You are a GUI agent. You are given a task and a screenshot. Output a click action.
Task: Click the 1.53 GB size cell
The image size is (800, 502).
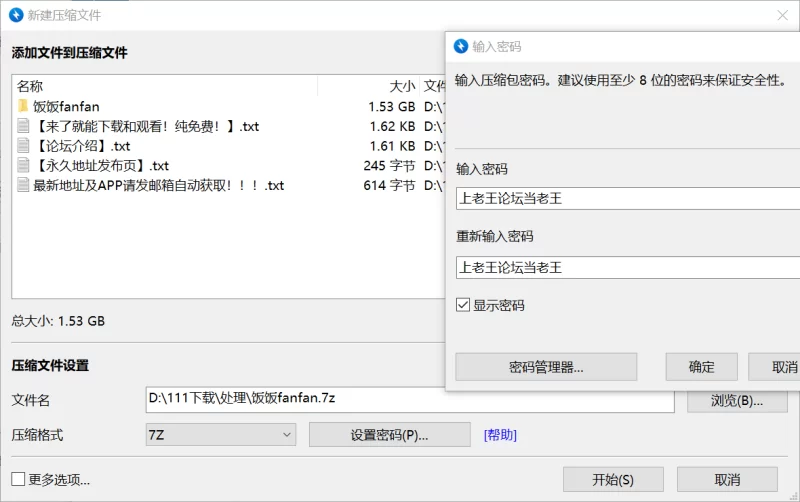coord(392,107)
